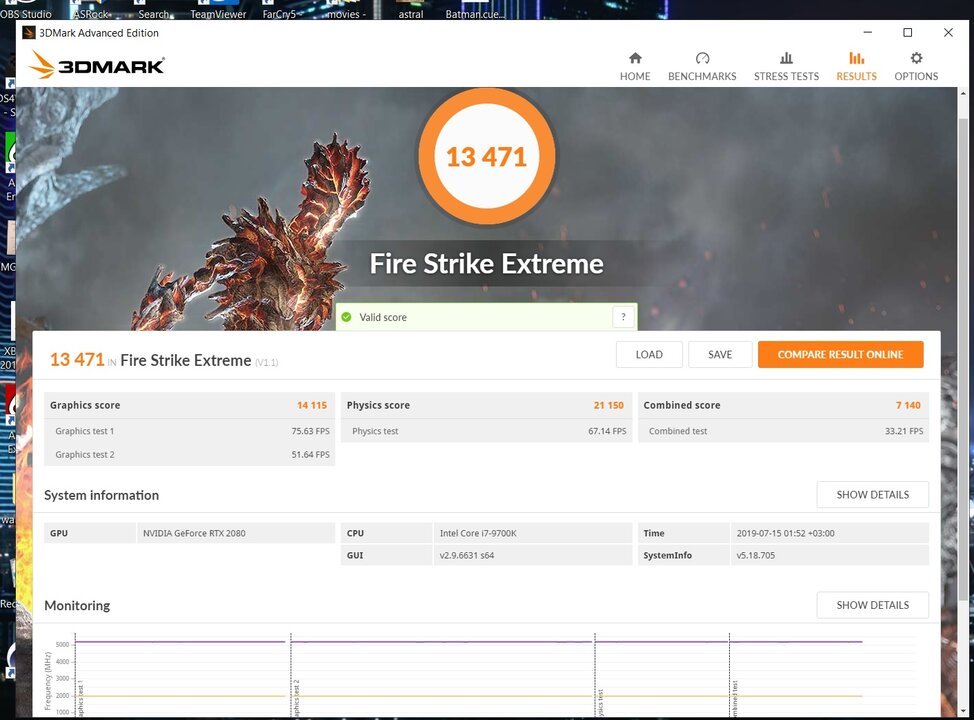Minimize the 3DMark window

[x=868, y=32]
